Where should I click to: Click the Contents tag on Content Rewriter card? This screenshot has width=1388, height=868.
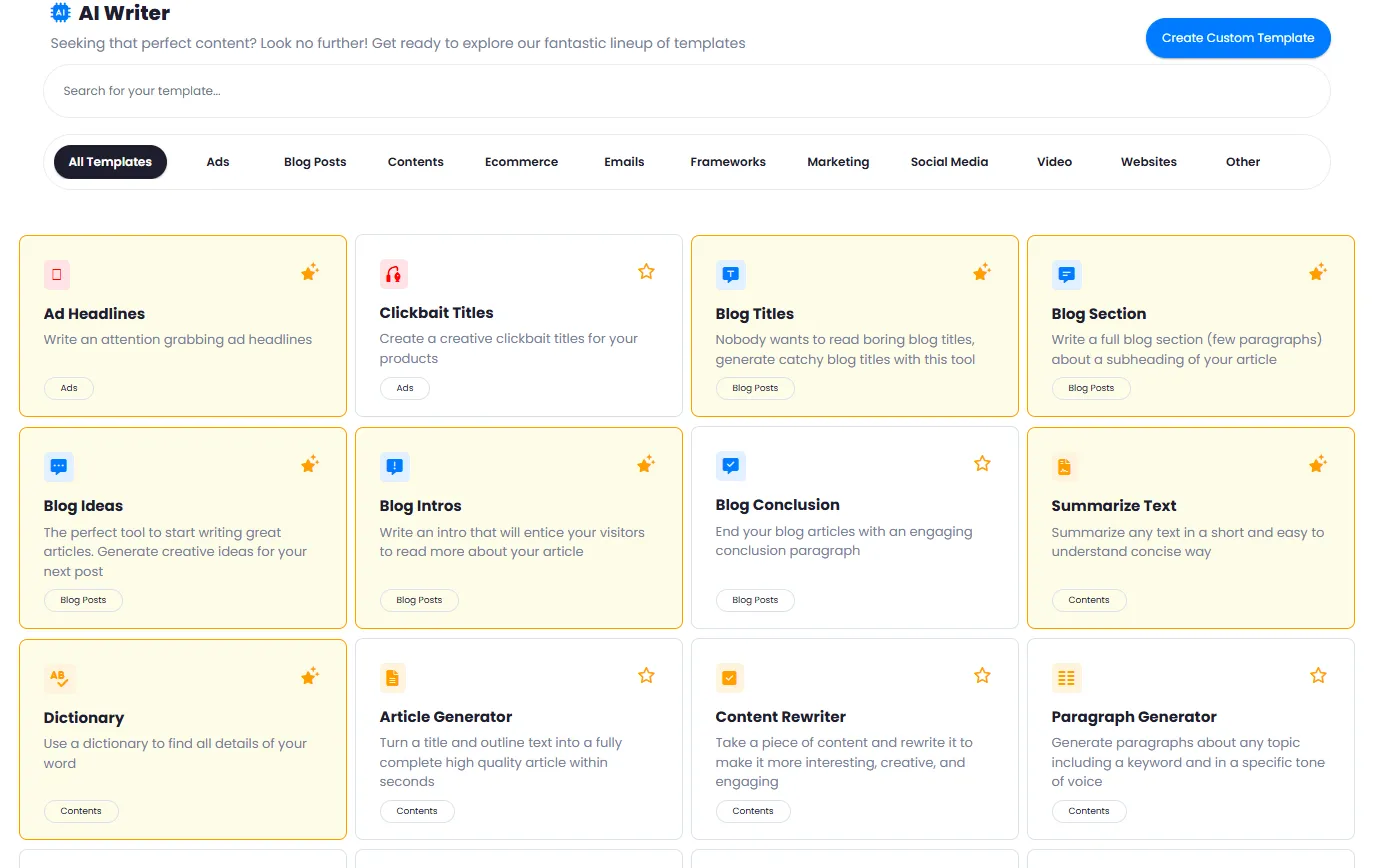753,811
